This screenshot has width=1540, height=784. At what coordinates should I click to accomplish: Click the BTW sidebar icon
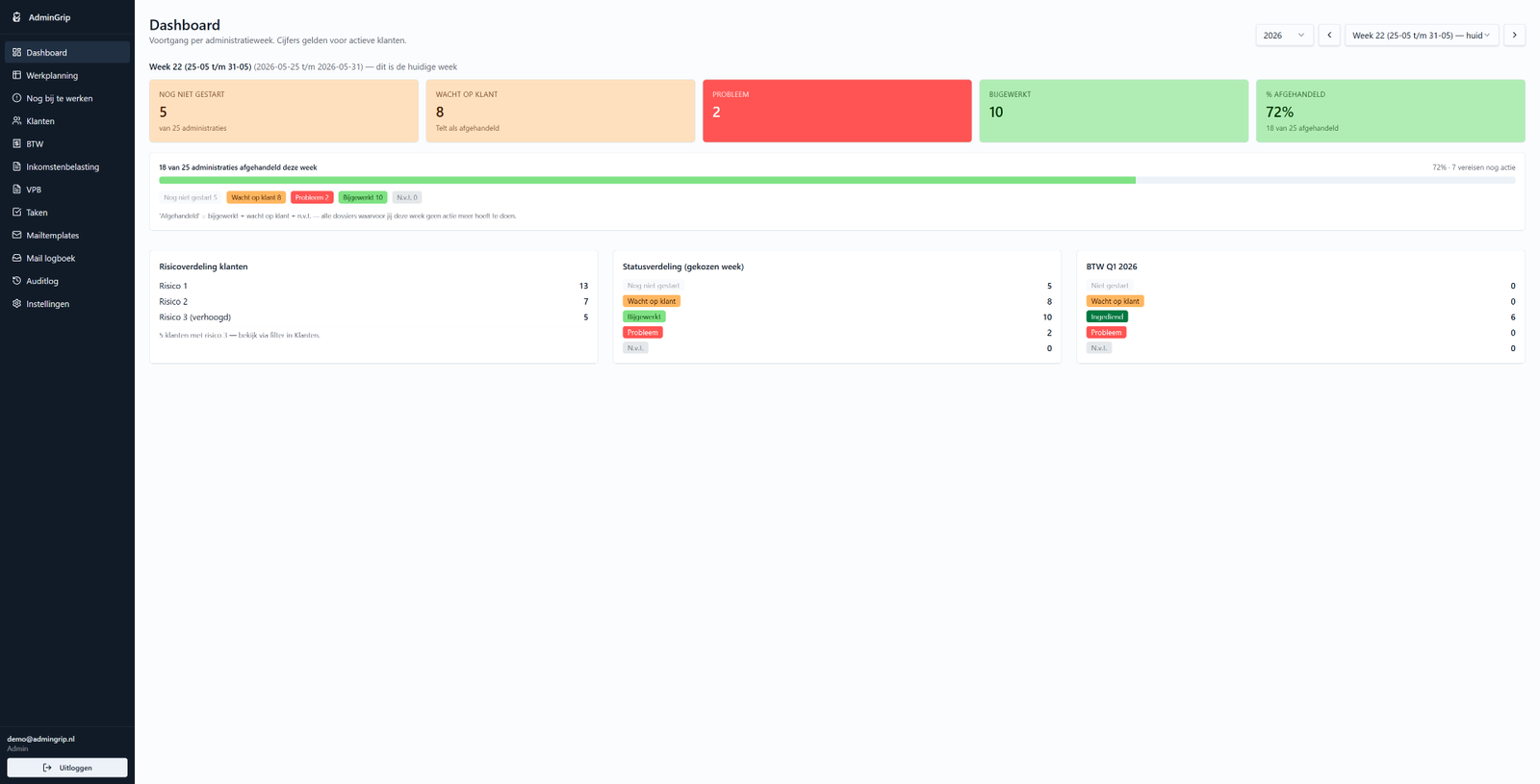point(16,143)
